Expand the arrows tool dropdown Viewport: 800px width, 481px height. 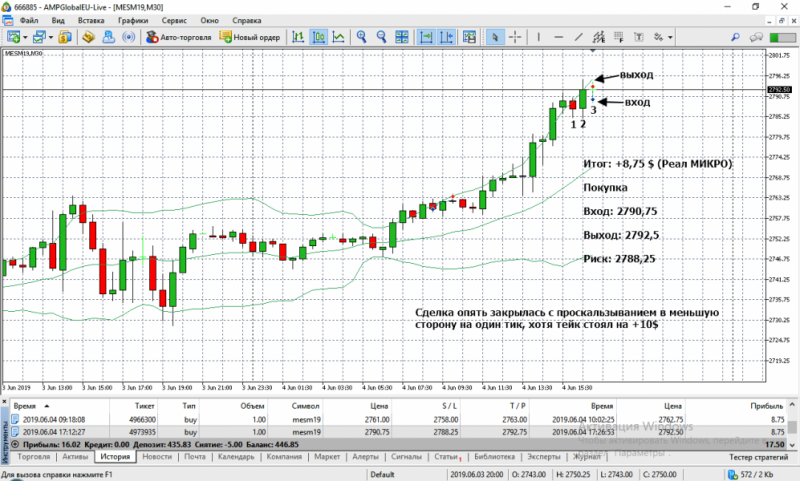point(670,37)
